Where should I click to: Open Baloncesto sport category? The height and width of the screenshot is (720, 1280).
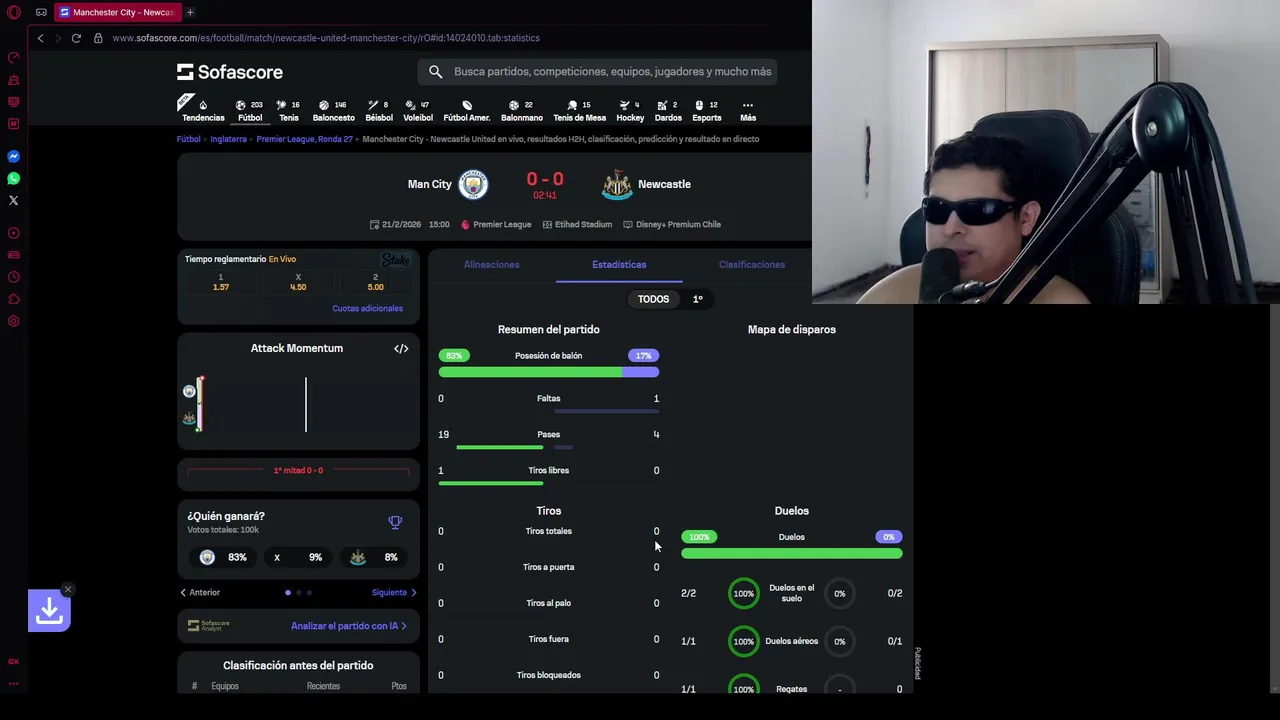[333, 110]
